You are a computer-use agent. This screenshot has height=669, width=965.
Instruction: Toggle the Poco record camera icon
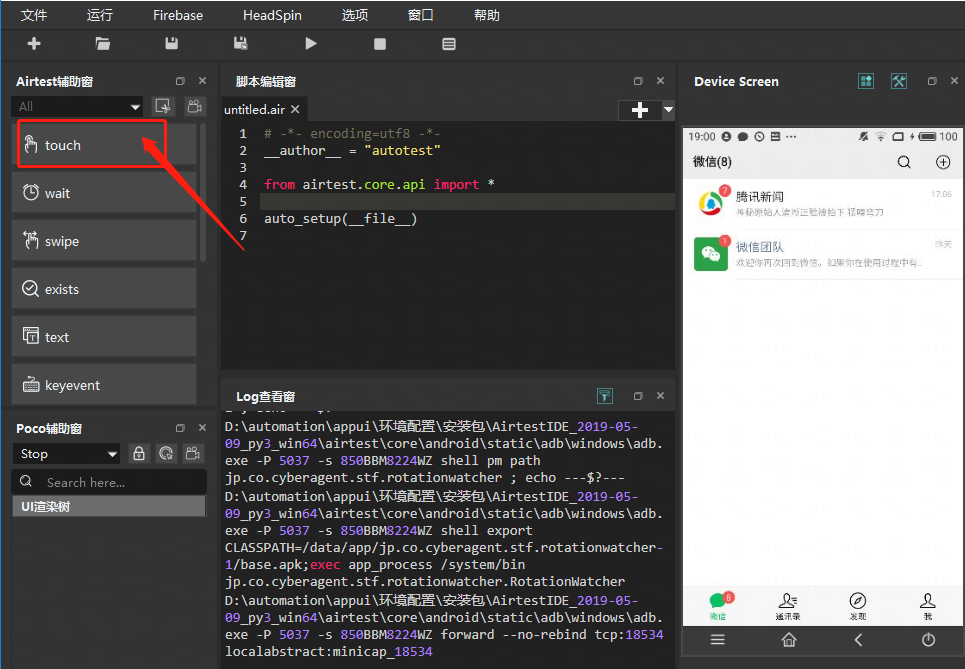coord(195,454)
